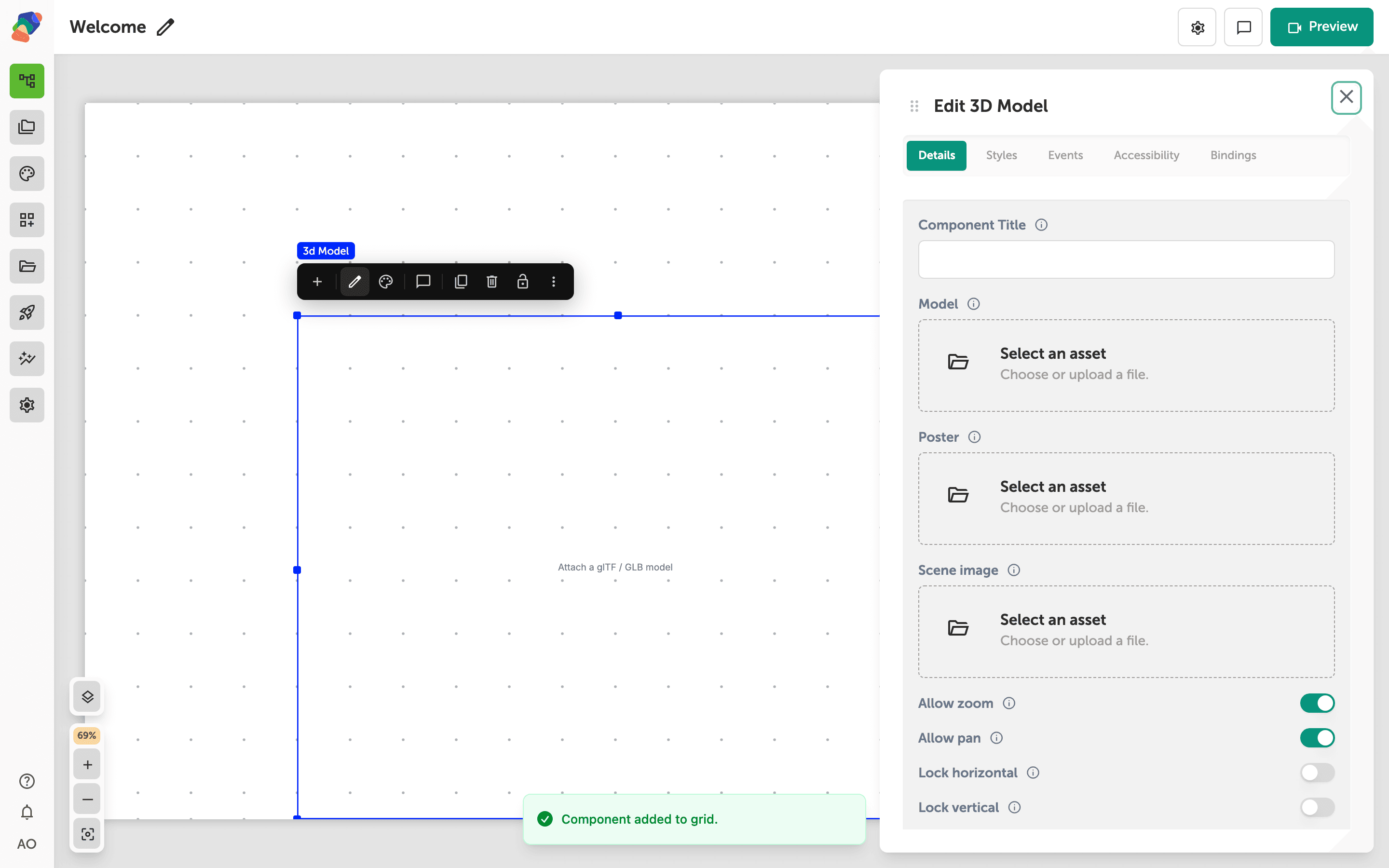Open the assets folder icon in sidebar
Screen dimensions: 1389x868
coord(27,266)
